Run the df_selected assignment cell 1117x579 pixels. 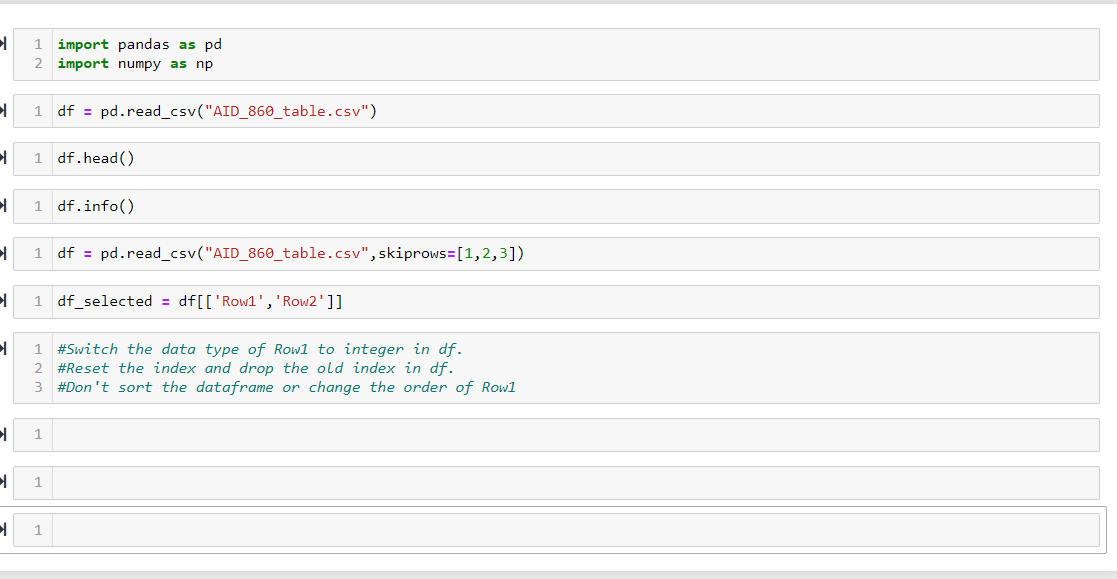point(4,301)
